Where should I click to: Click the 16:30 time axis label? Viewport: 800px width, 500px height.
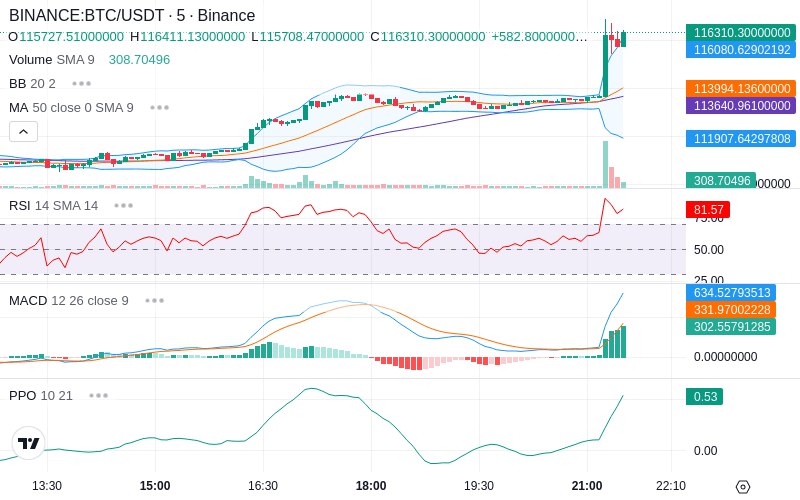coord(263,486)
